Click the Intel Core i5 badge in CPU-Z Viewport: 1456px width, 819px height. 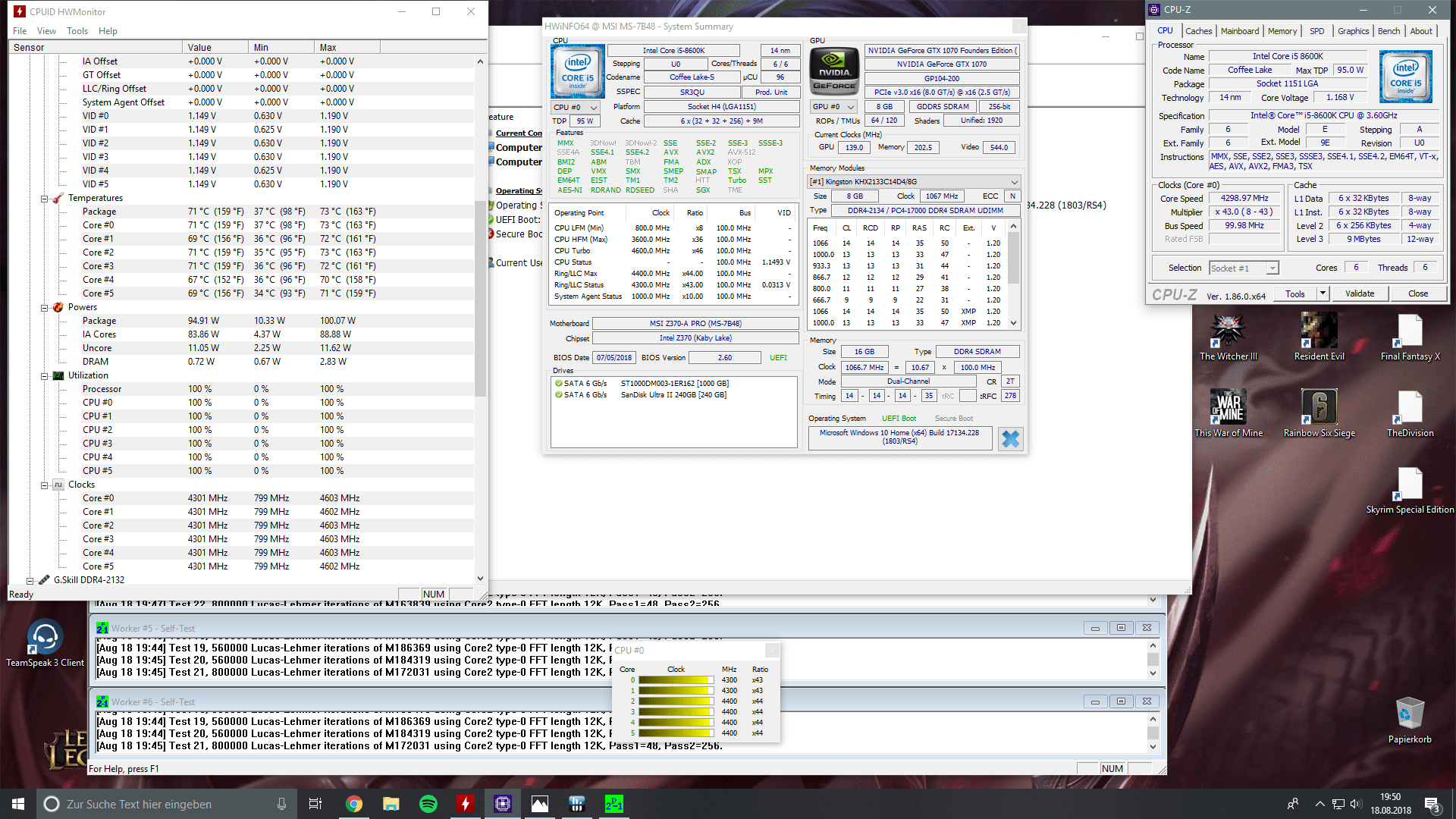coord(1405,76)
